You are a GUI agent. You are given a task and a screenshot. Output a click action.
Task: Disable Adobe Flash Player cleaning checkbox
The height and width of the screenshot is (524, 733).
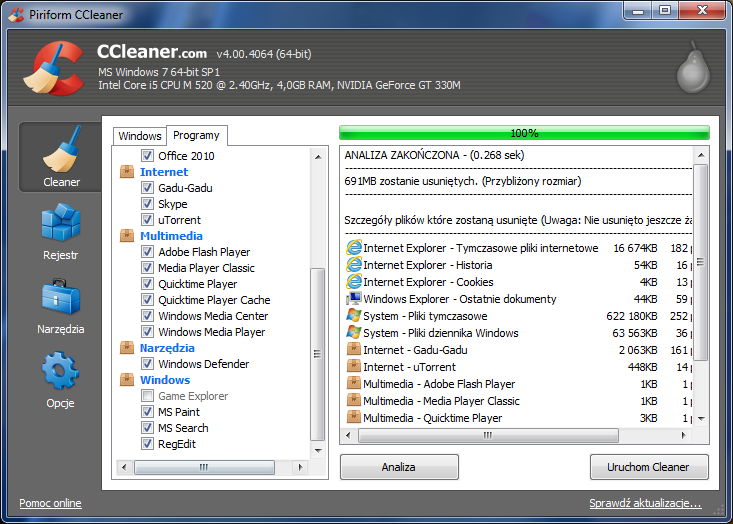click(x=147, y=252)
